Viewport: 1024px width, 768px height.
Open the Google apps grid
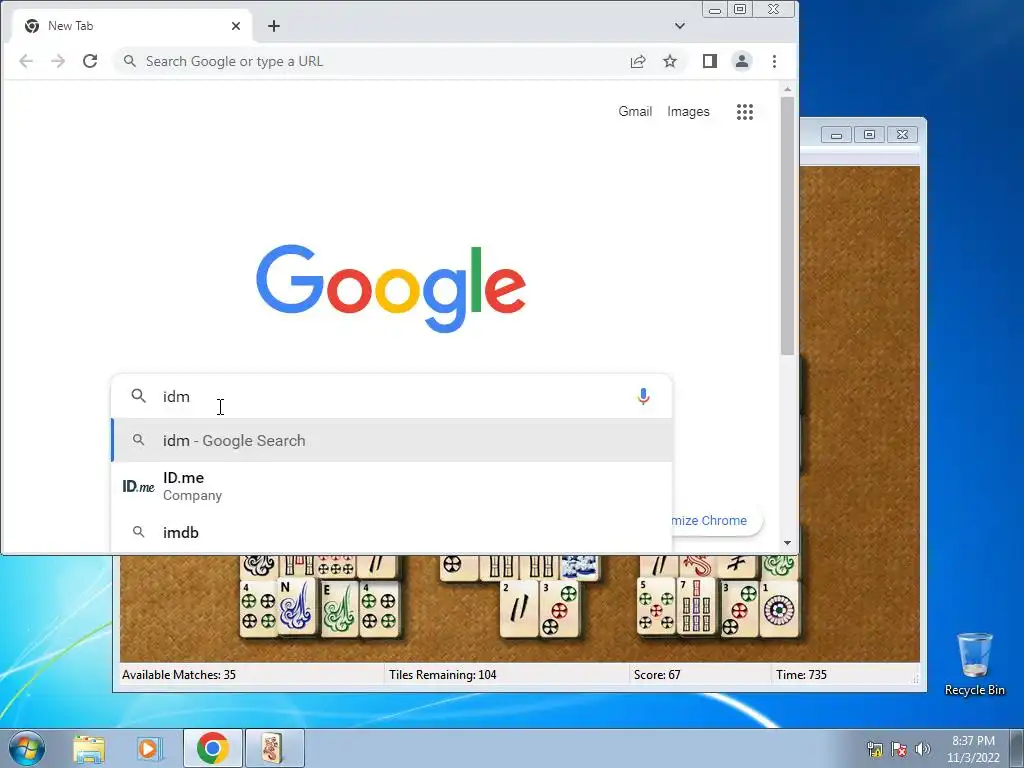[744, 112]
